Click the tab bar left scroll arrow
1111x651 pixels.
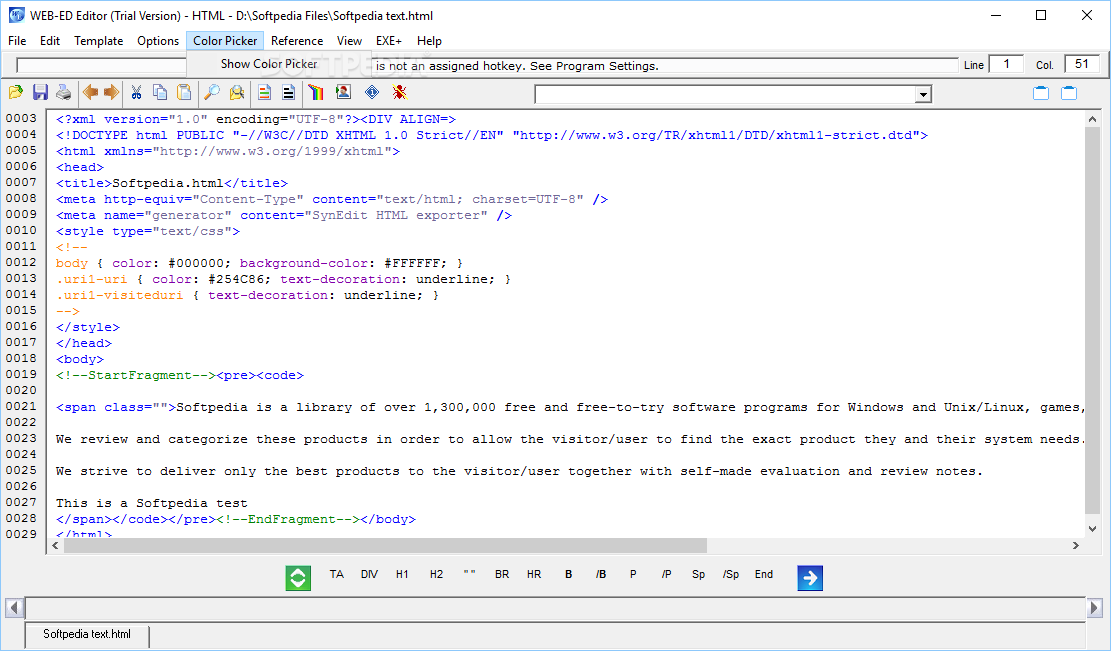[x=14, y=608]
